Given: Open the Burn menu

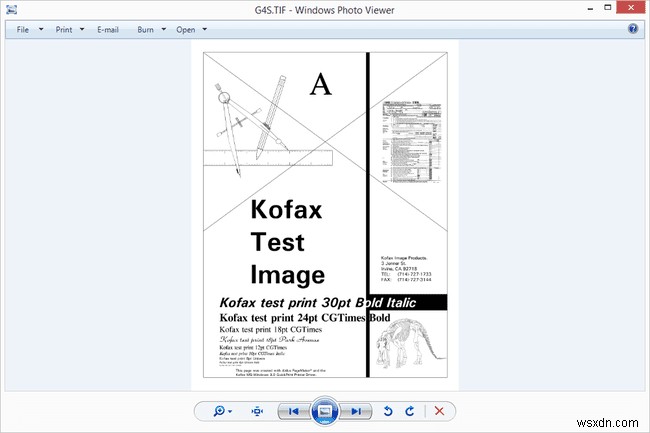Looking at the screenshot, I should pos(145,30).
